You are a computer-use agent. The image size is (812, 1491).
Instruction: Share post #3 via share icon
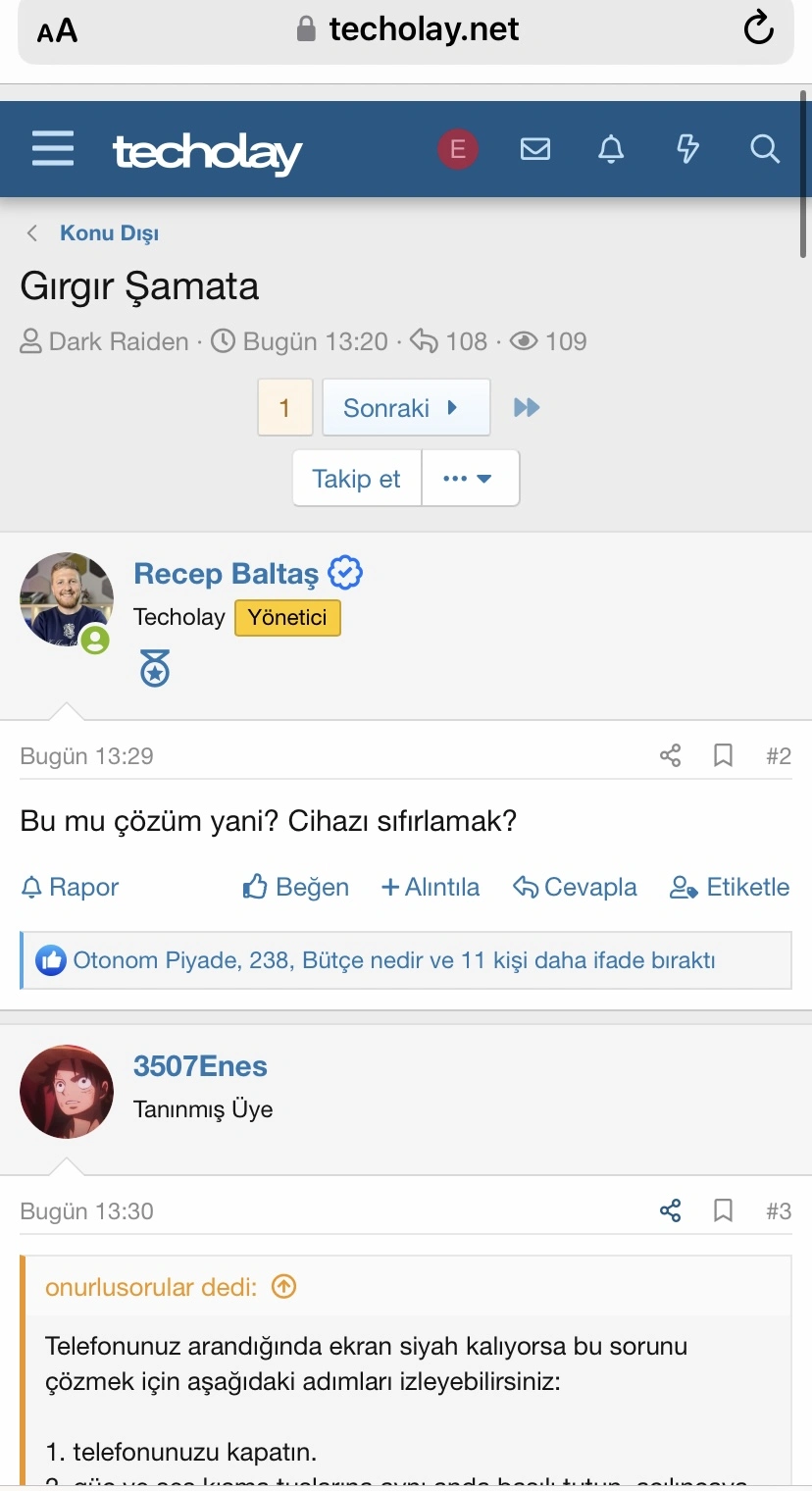pyautogui.click(x=671, y=1210)
